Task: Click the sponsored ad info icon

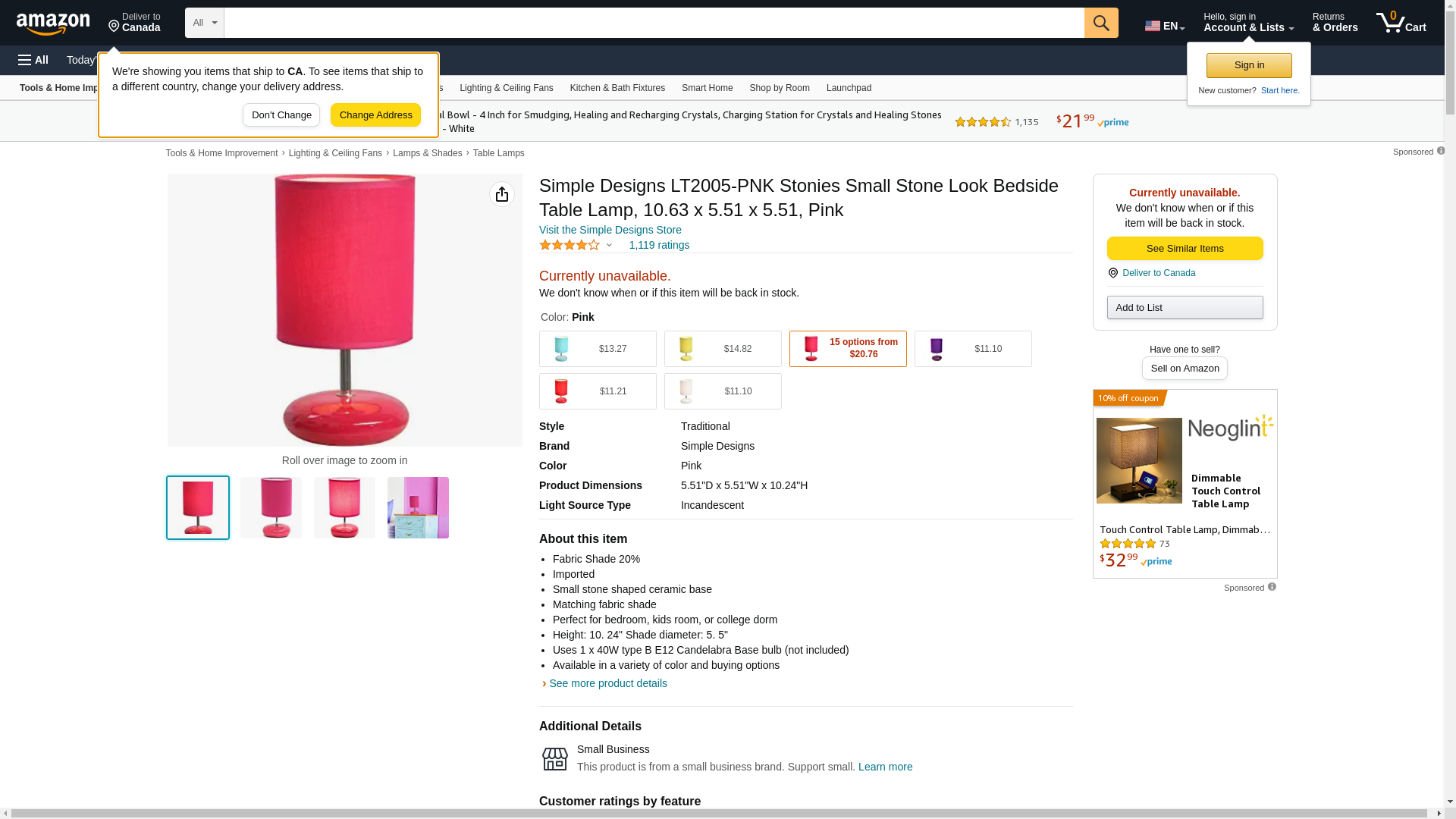Action: point(1272,587)
